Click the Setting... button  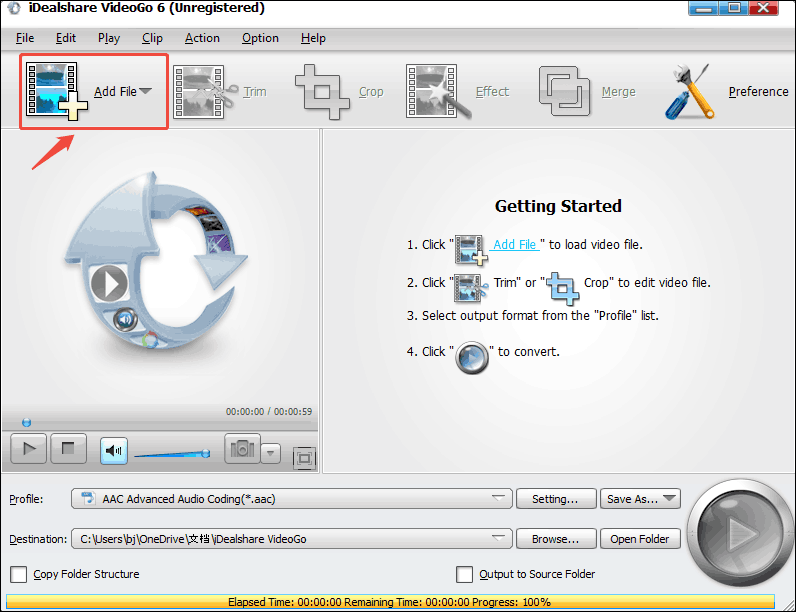pos(556,499)
